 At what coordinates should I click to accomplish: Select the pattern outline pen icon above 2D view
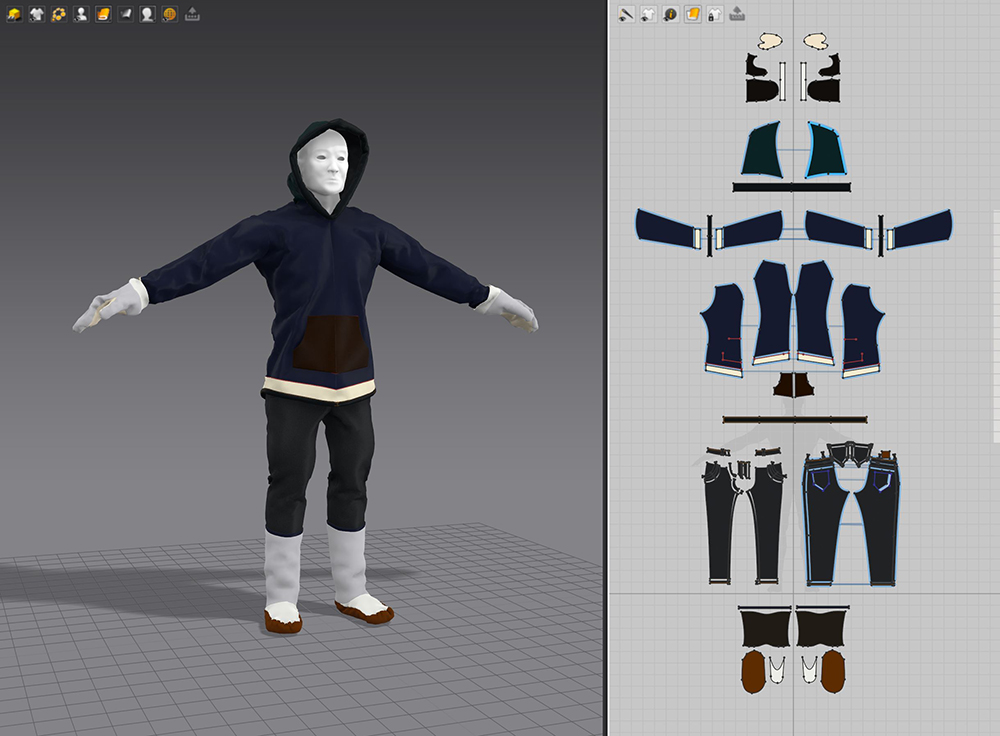[x=625, y=13]
